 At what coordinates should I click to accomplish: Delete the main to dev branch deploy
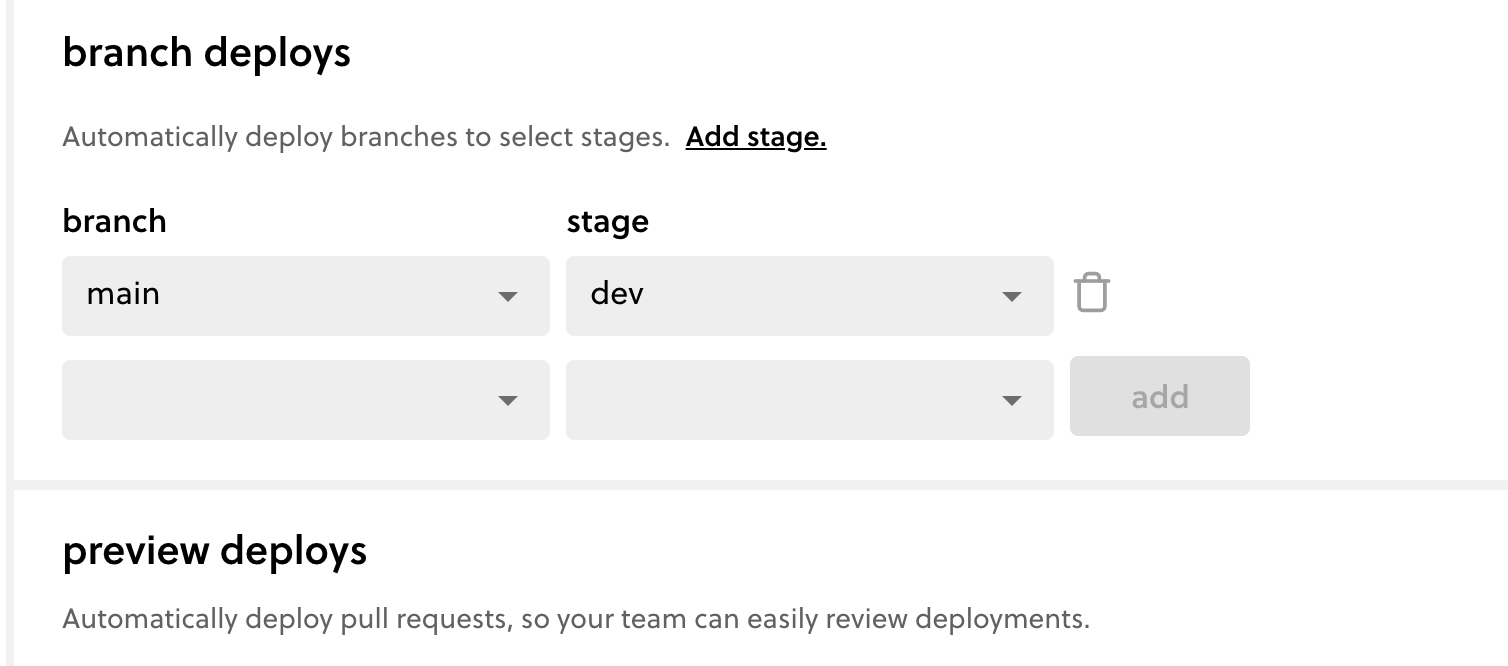(1091, 294)
